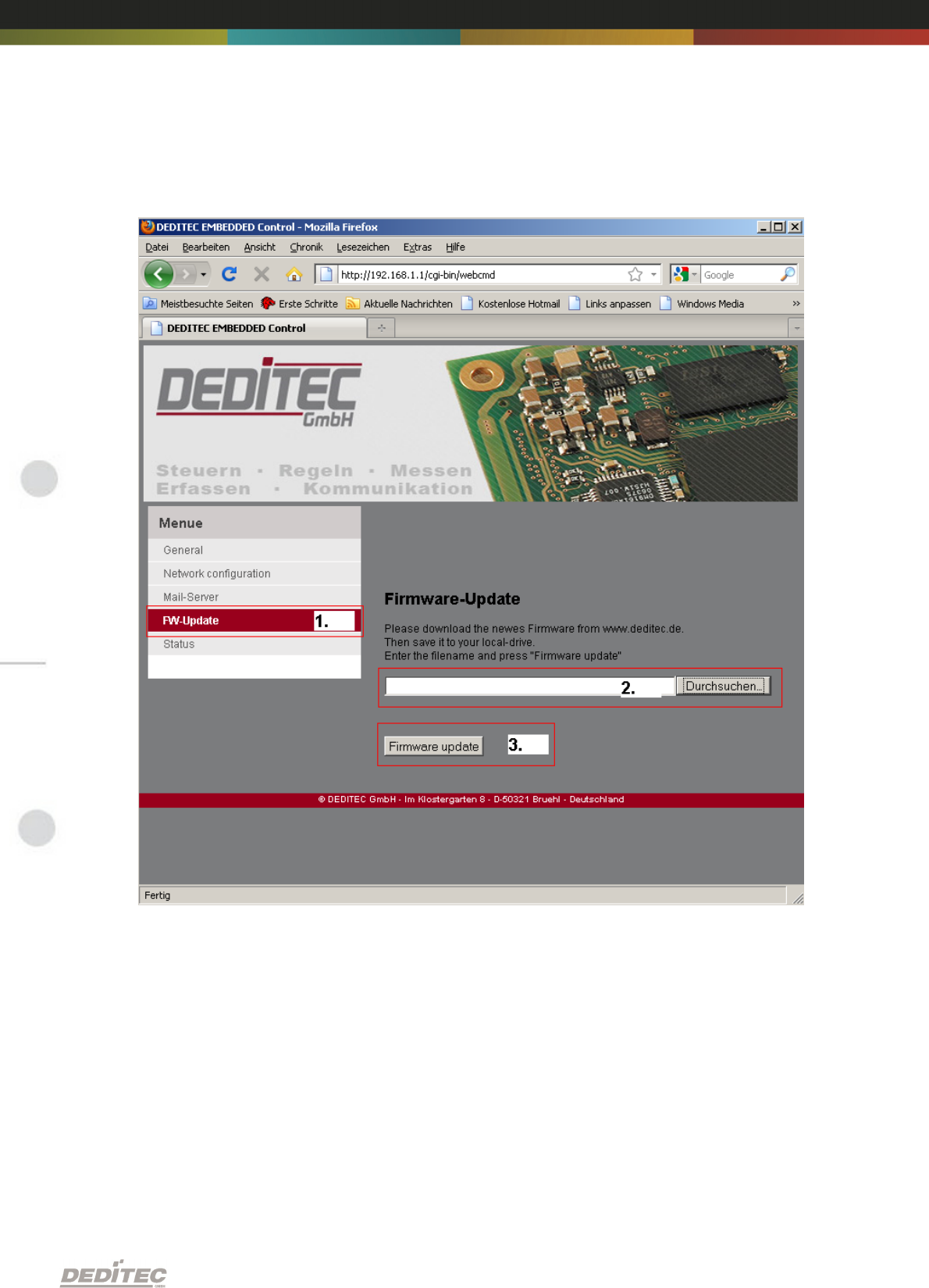Open the Lesezeichen menu
Viewport: 929px width, 1288px height.
point(363,247)
